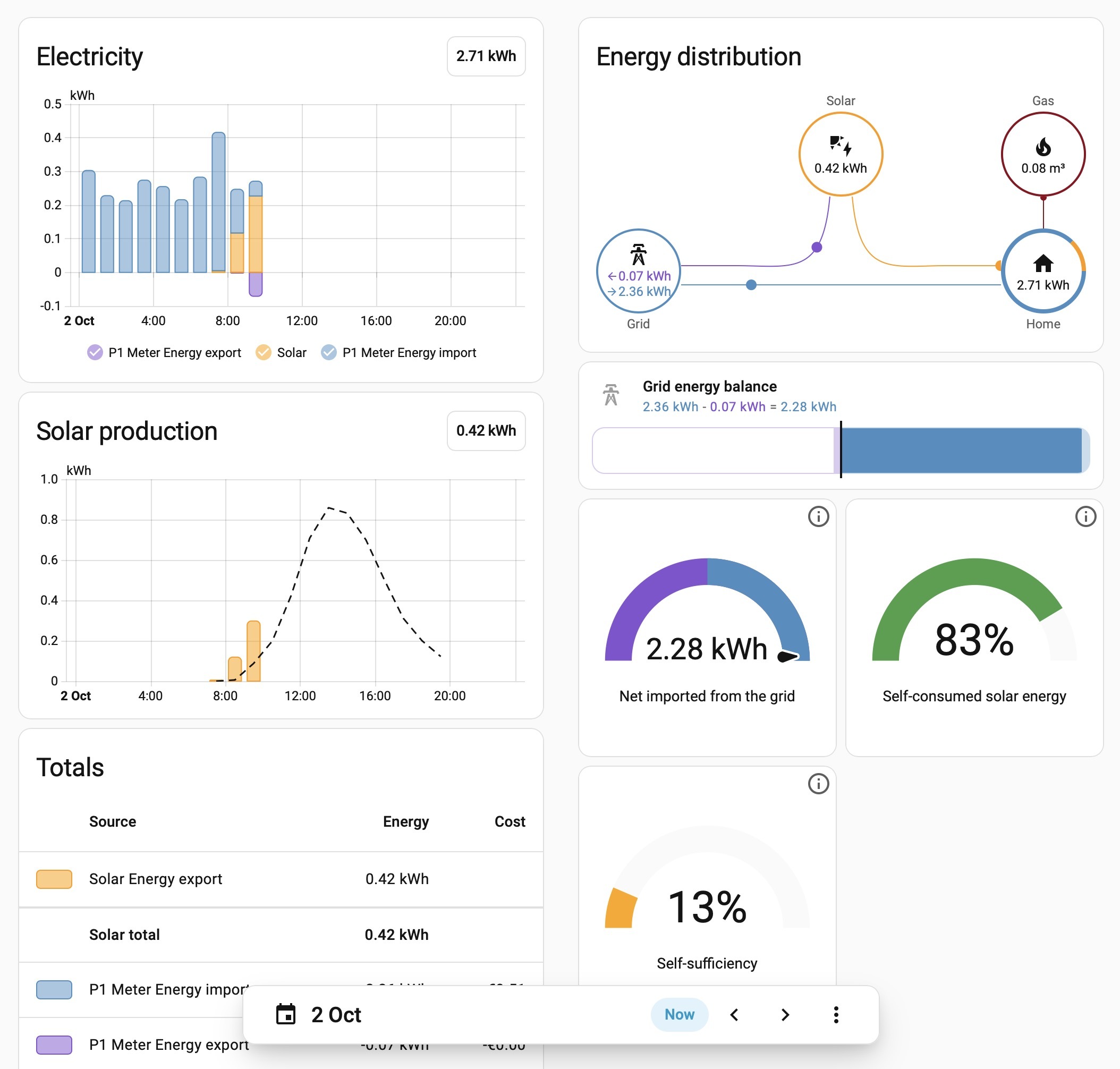This screenshot has height=1069, width=1120.
Task: Click the 13% self-sufficiency gauge
Action: 707,877
